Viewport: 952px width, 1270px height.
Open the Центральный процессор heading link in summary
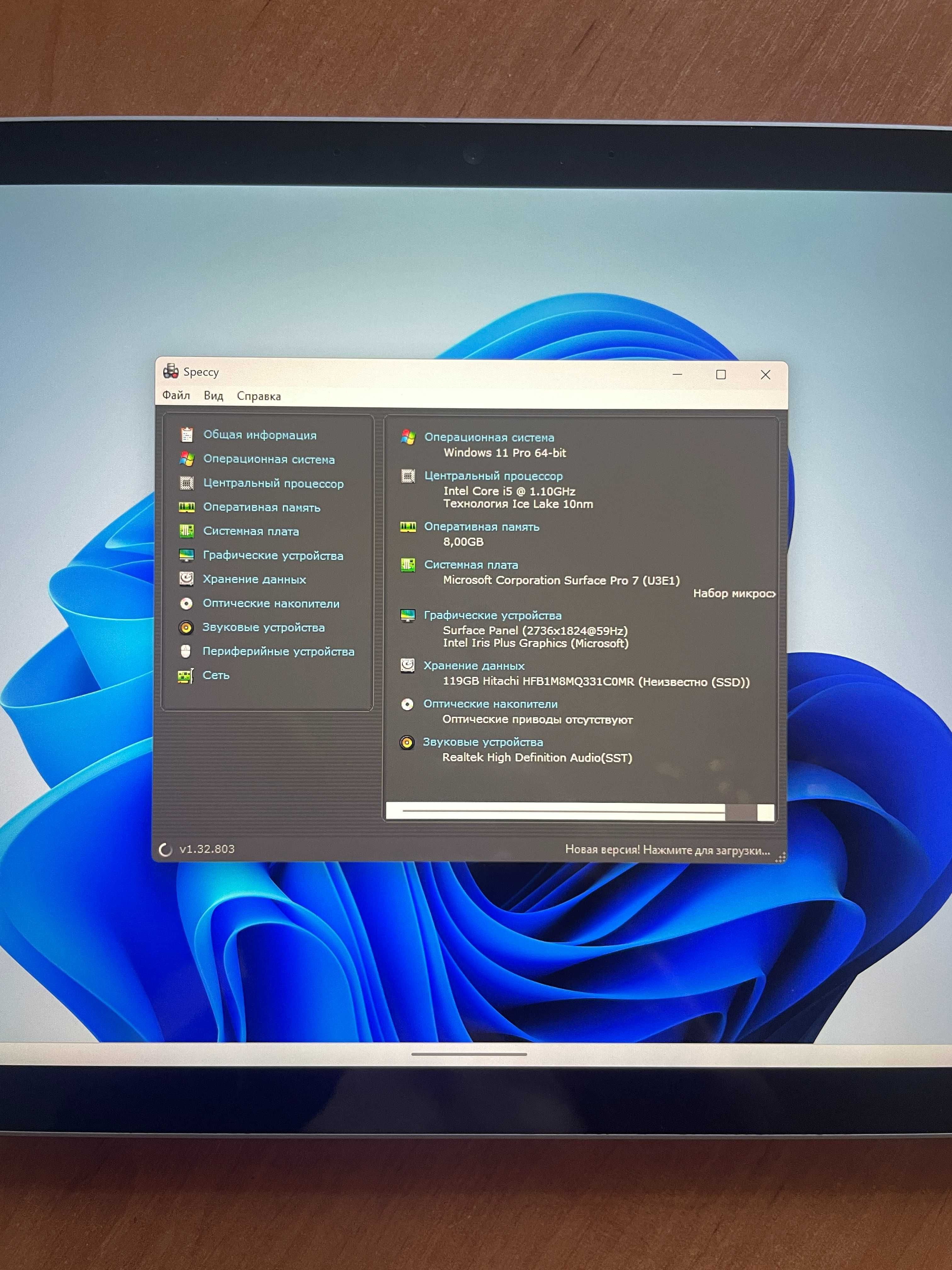(494, 476)
